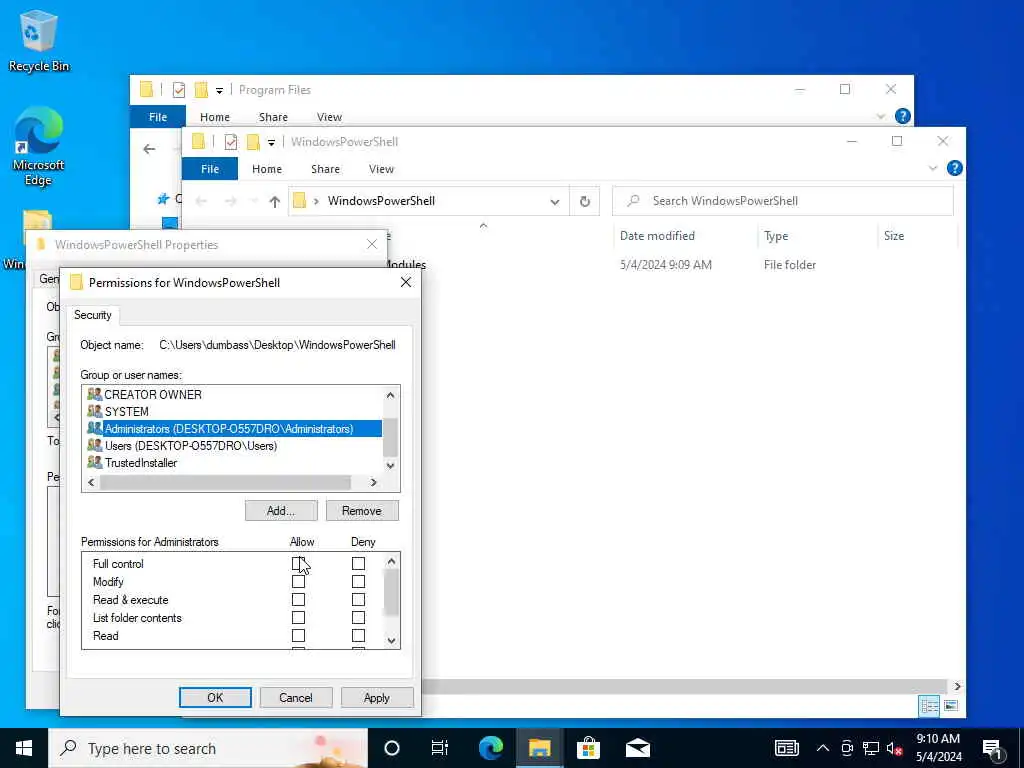Check Allow for Modify permission

pyautogui.click(x=298, y=581)
